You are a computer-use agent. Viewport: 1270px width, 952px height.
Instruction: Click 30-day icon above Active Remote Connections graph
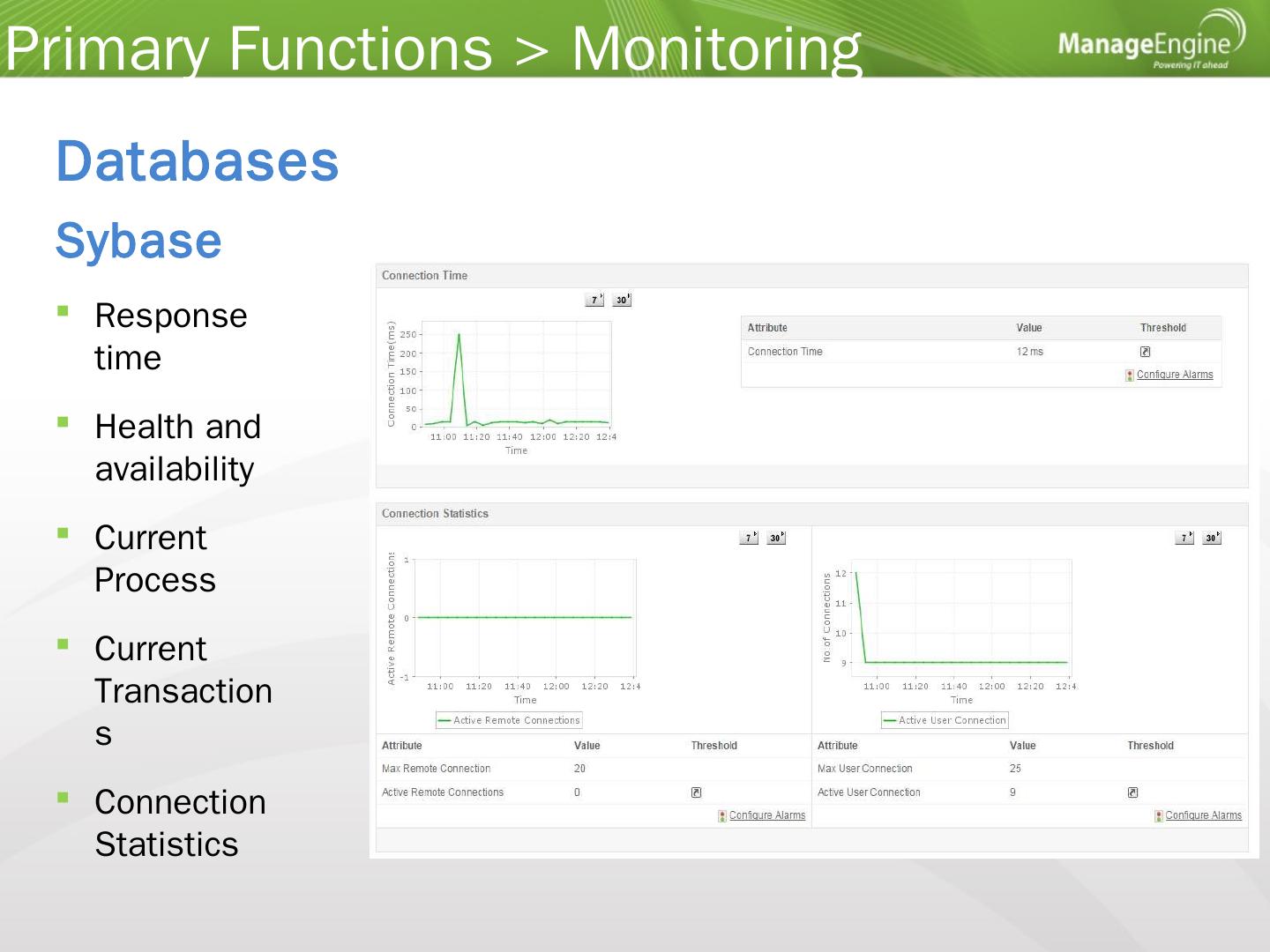pyautogui.click(x=776, y=538)
